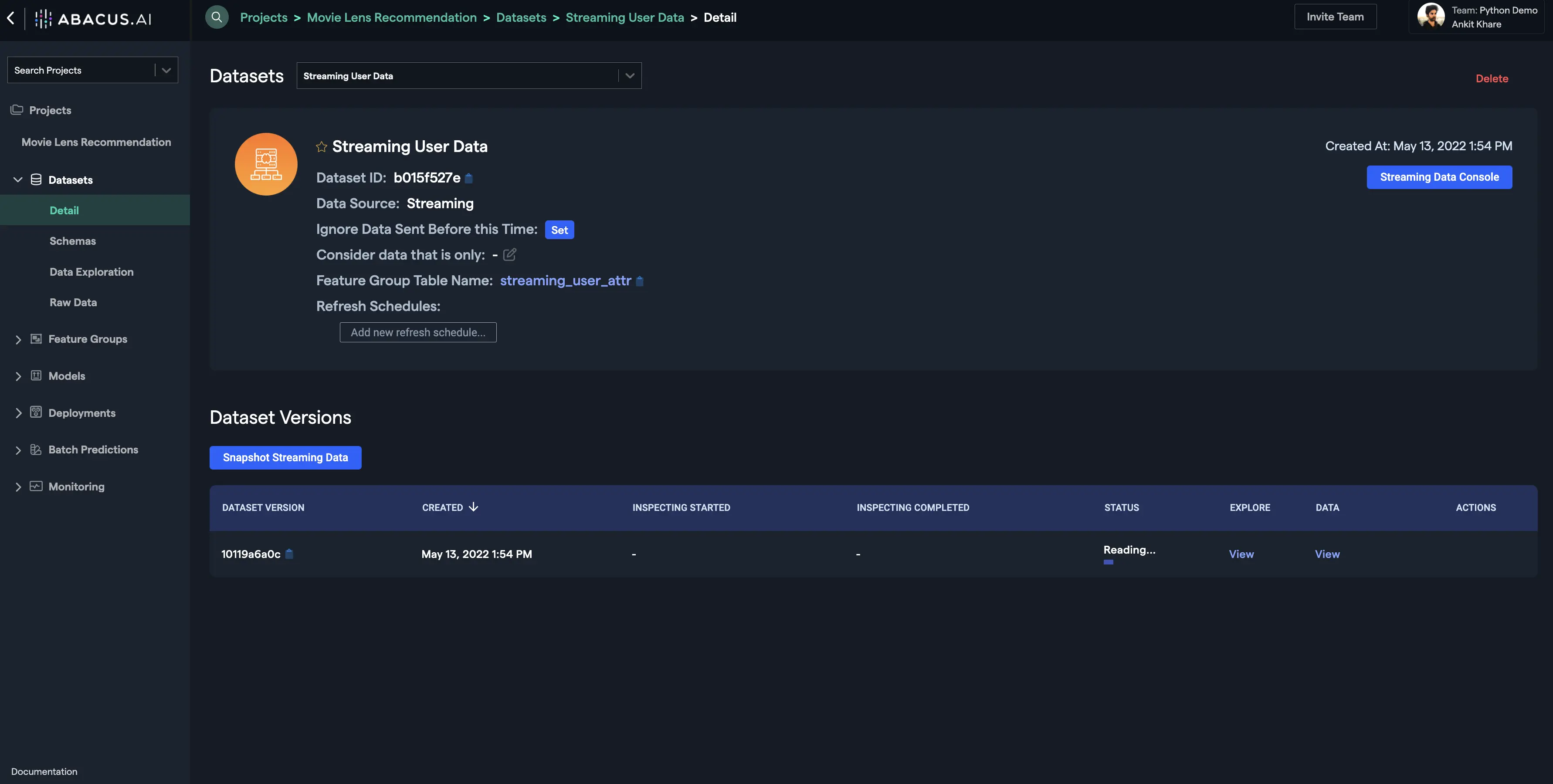Click the Add new refresh schedule field

pyautogui.click(x=418, y=333)
